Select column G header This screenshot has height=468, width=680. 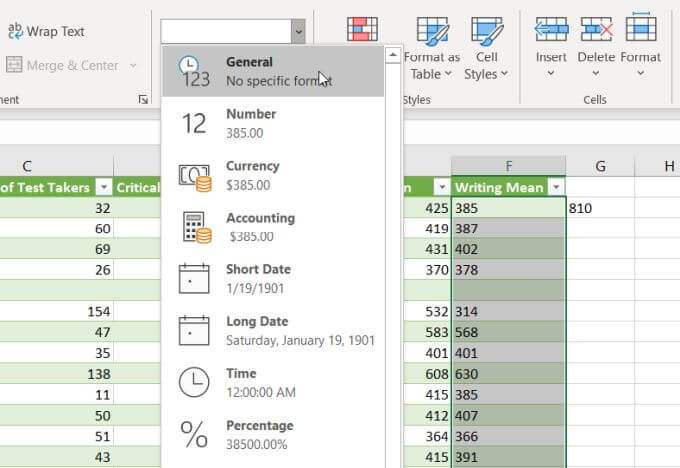click(600, 166)
